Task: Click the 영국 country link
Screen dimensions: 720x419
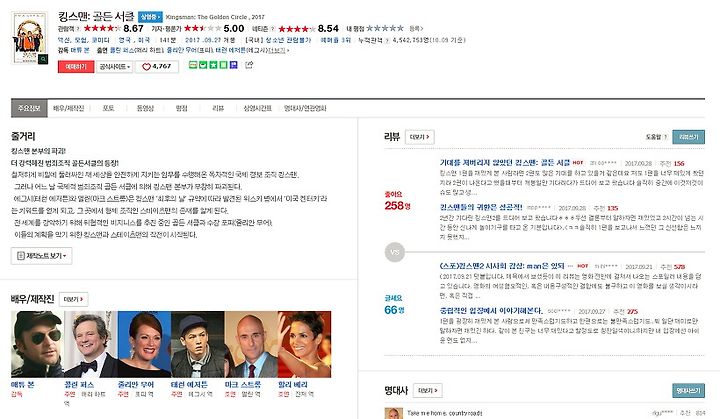Action: [124, 40]
